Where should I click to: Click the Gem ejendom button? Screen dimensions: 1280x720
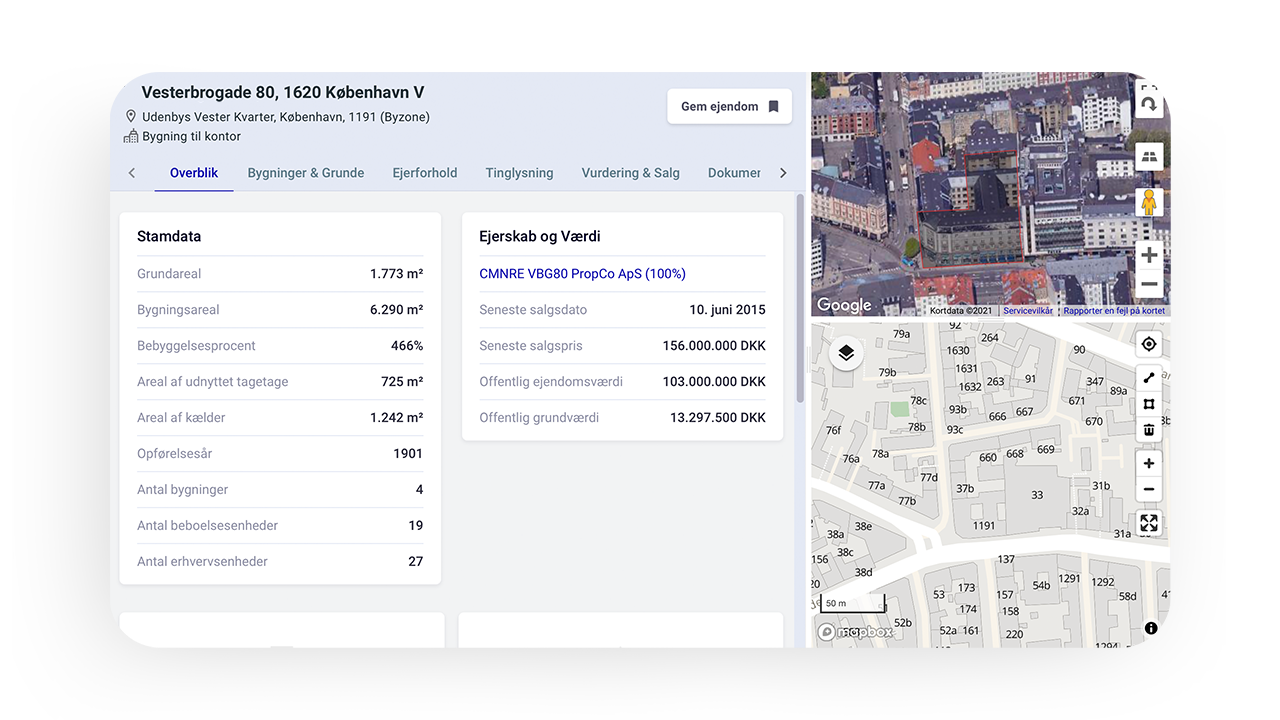(x=729, y=107)
